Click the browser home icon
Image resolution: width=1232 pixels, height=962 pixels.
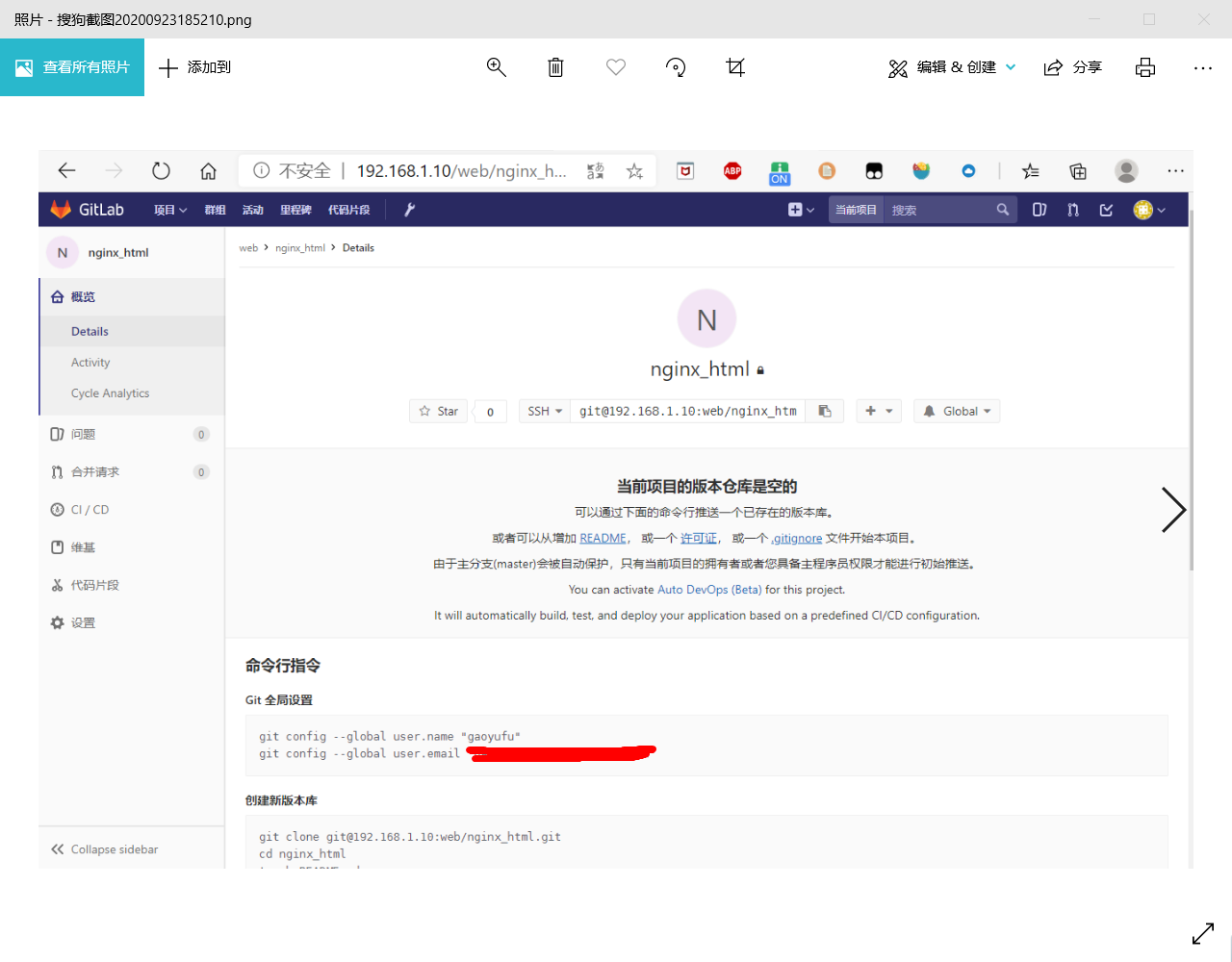tap(208, 171)
